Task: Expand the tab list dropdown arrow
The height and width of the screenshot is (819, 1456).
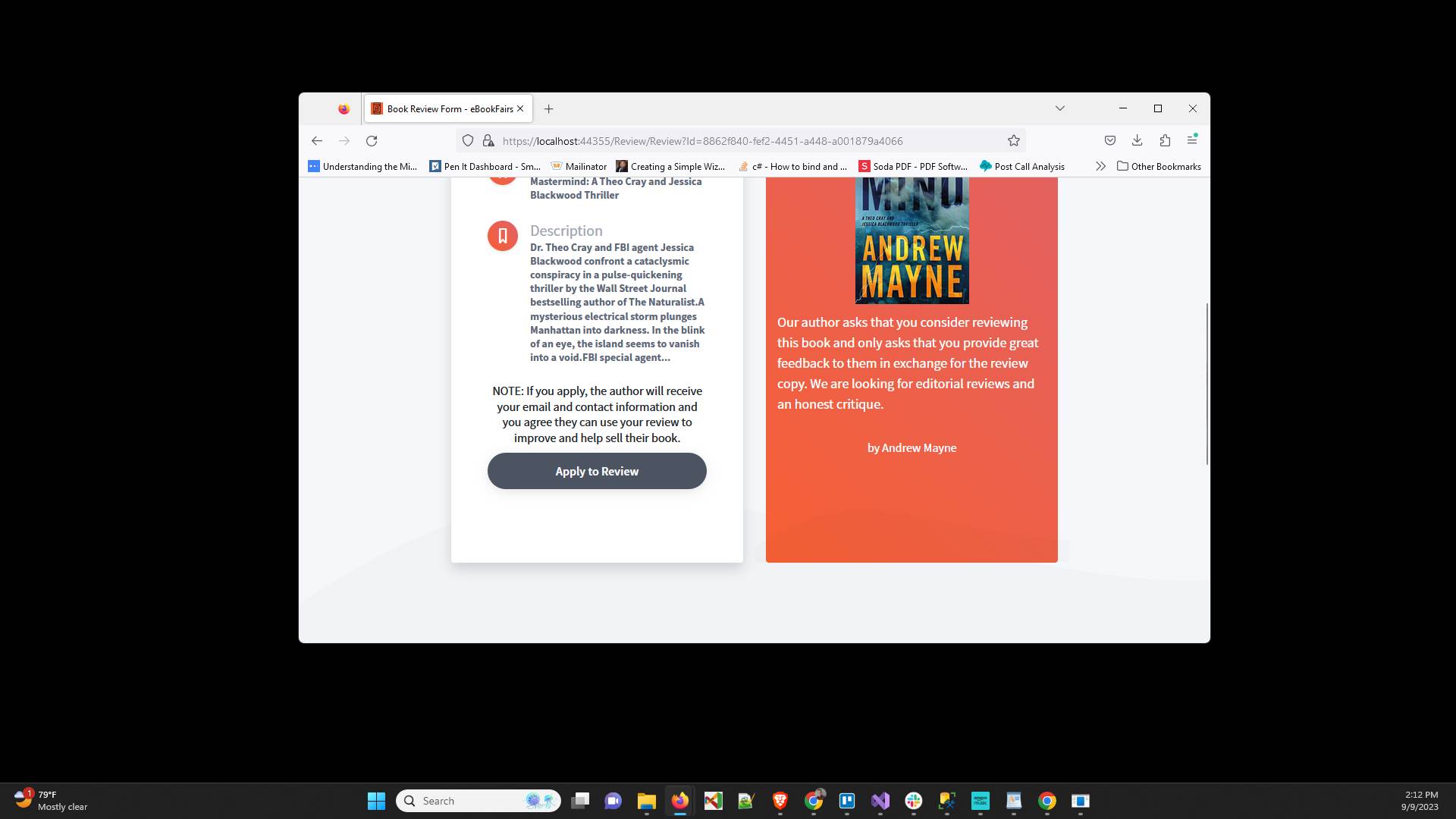Action: (1060, 108)
